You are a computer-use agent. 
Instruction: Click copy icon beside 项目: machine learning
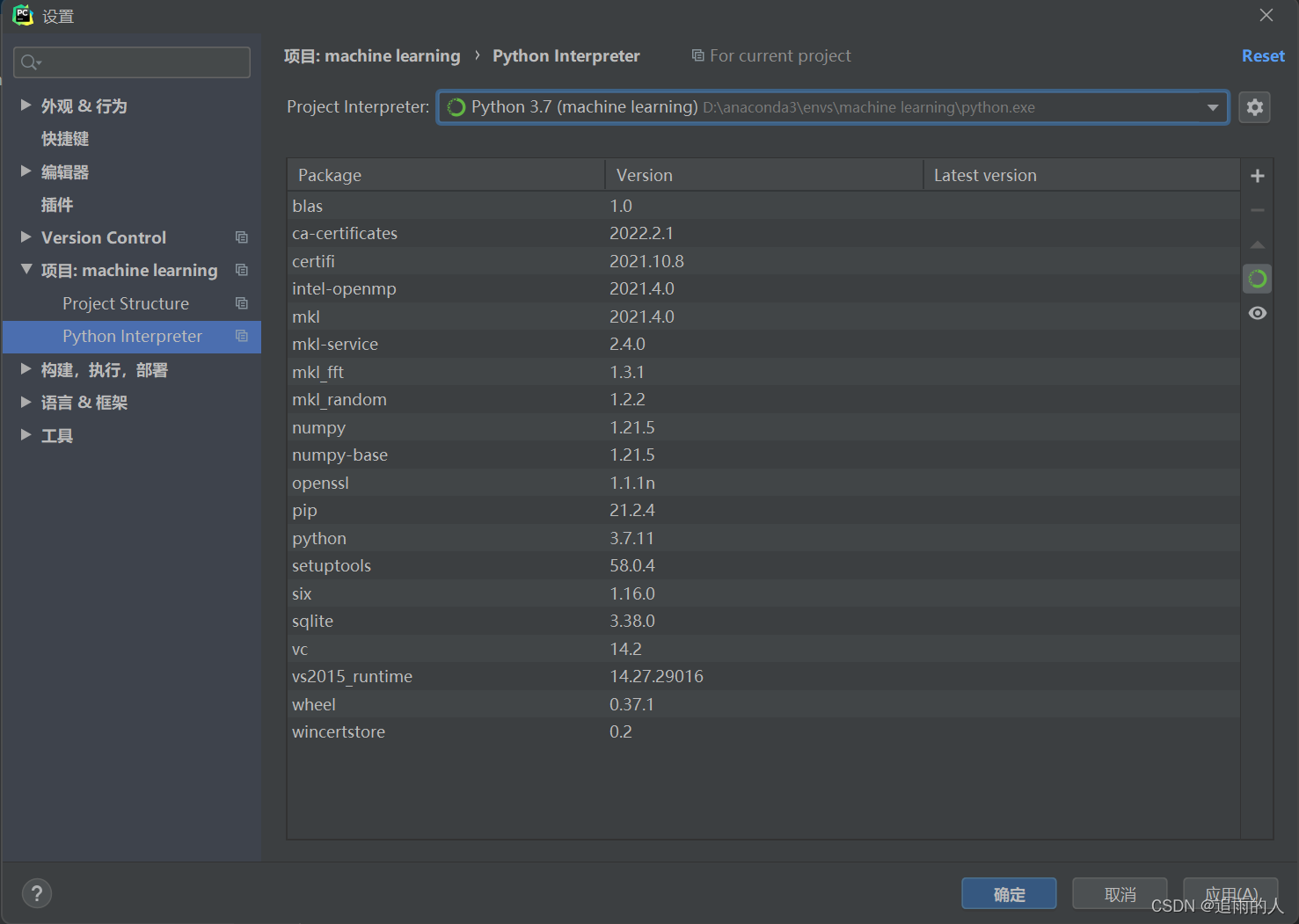tap(242, 270)
